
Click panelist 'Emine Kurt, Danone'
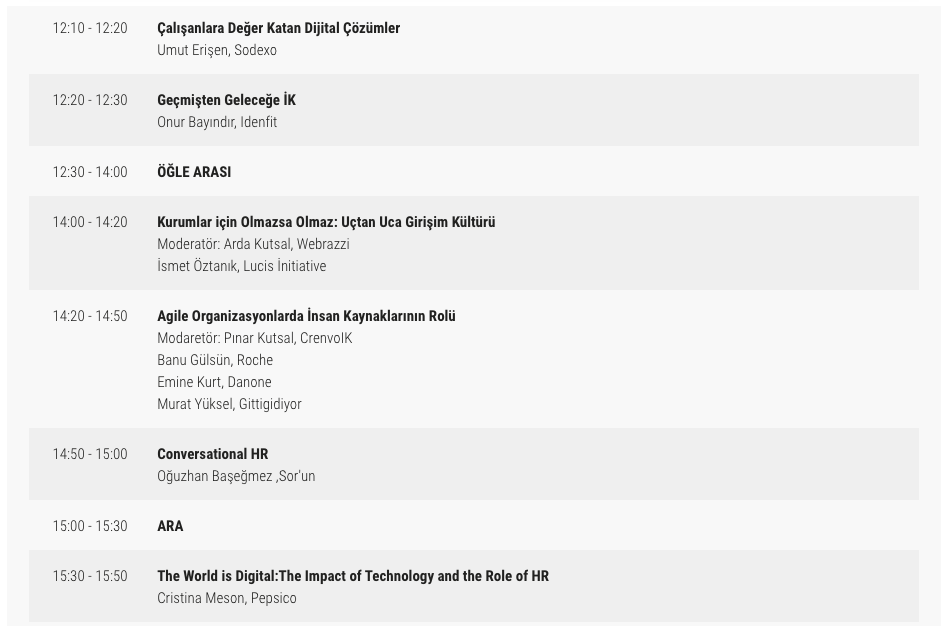tap(214, 382)
